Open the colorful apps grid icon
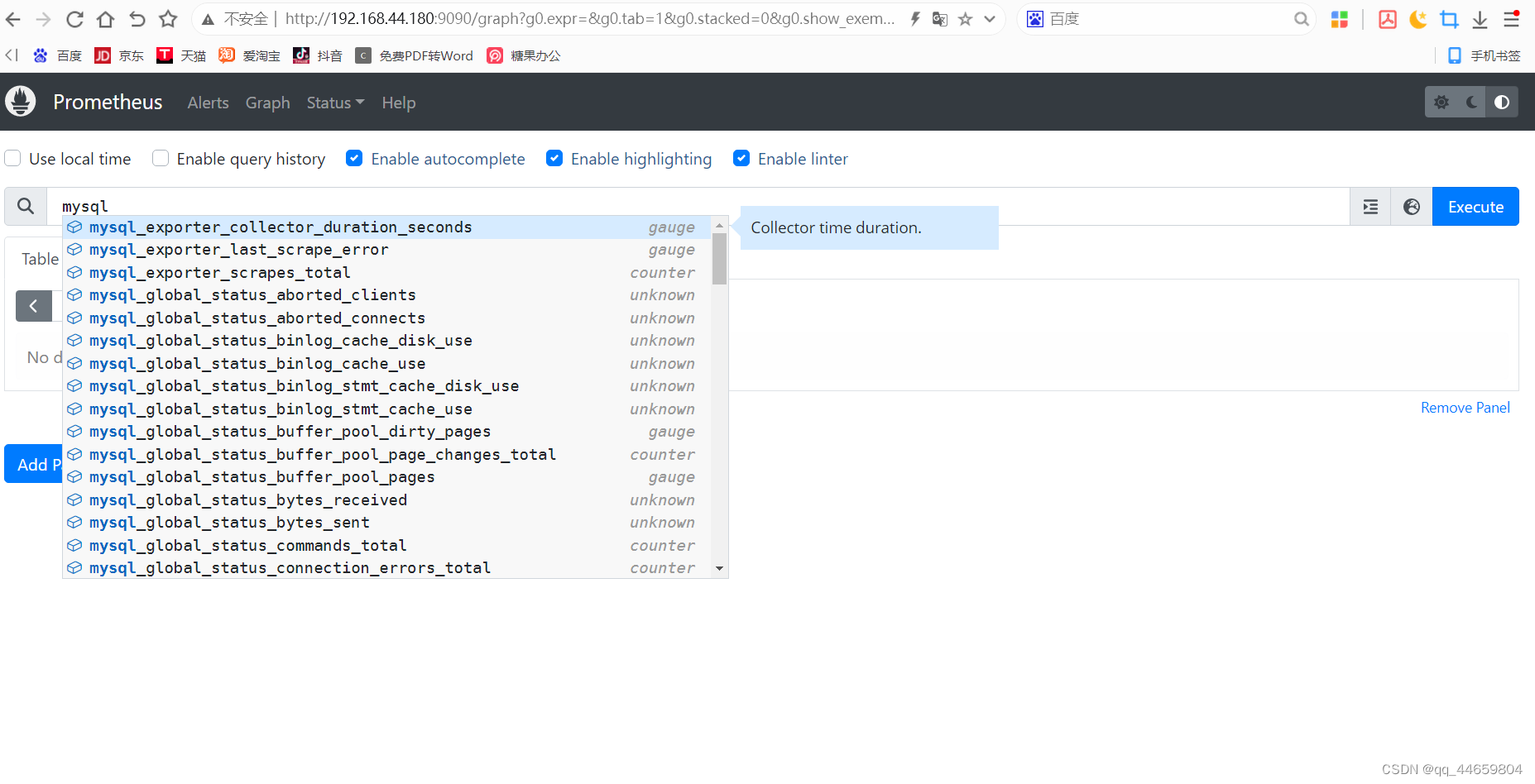 [1340, 19]
